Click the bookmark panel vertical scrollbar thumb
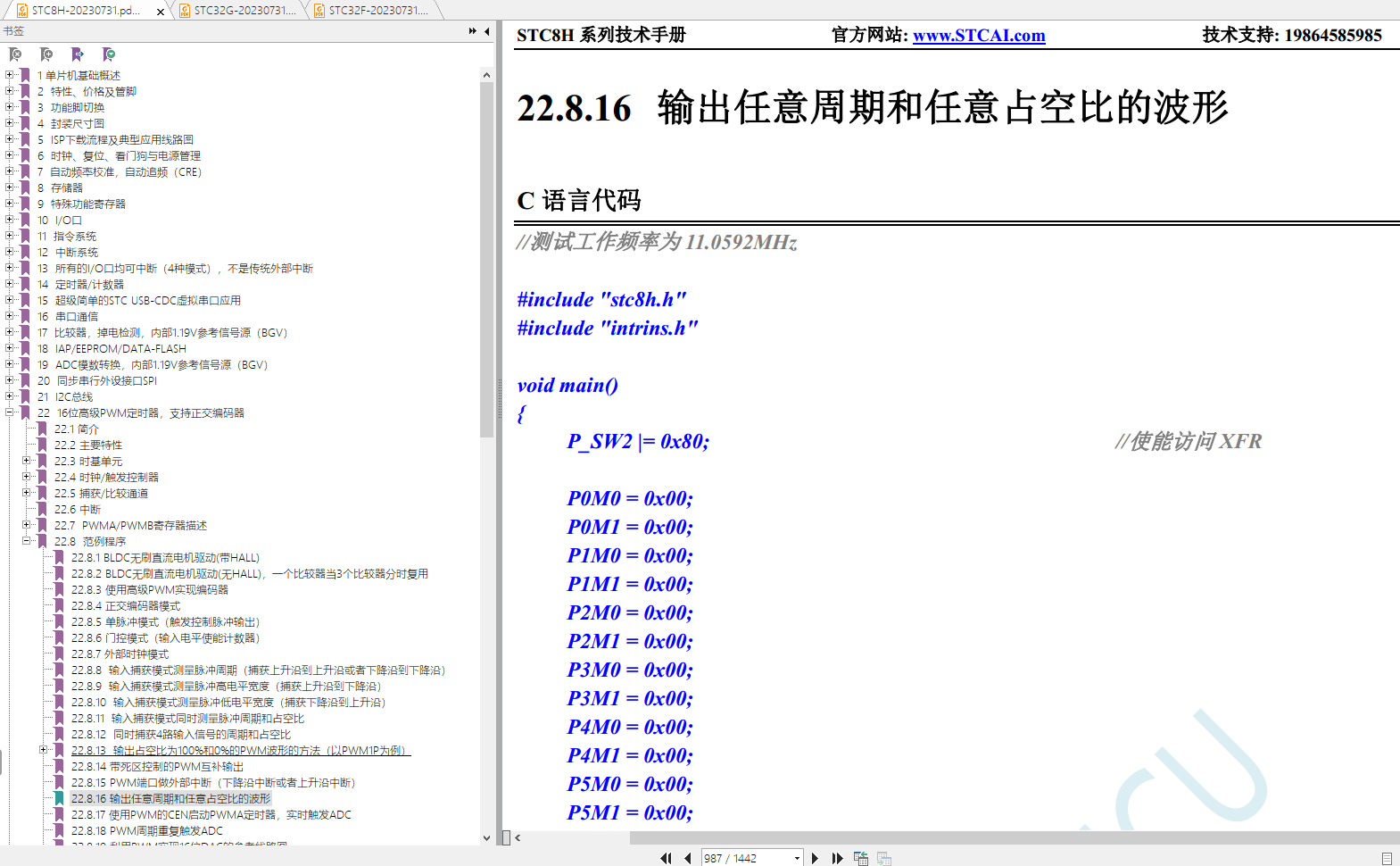Screen dimensions: 1400x866 [486, 259]
